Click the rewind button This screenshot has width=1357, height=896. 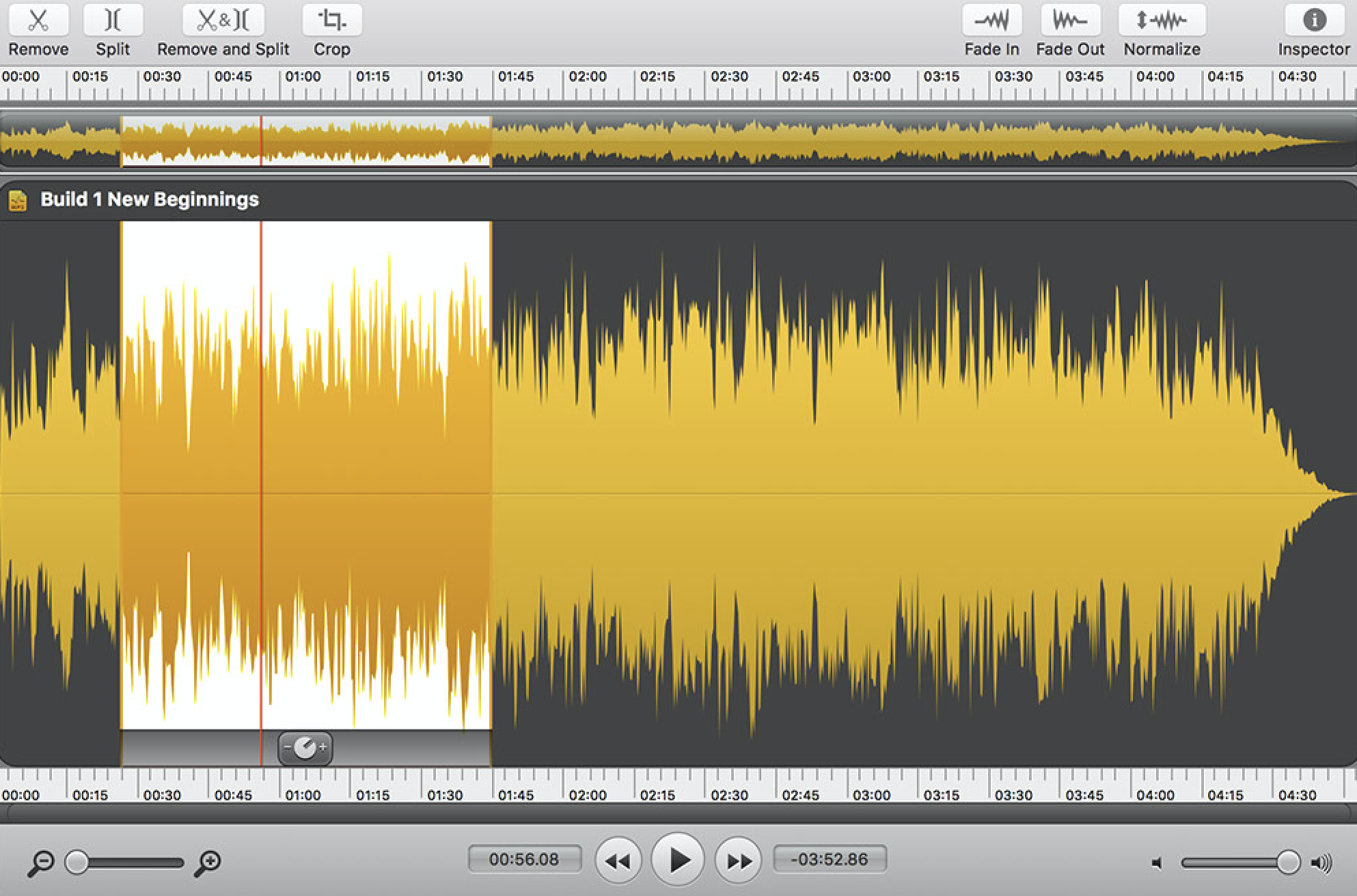pyautogui.click(x=618, y=861)
